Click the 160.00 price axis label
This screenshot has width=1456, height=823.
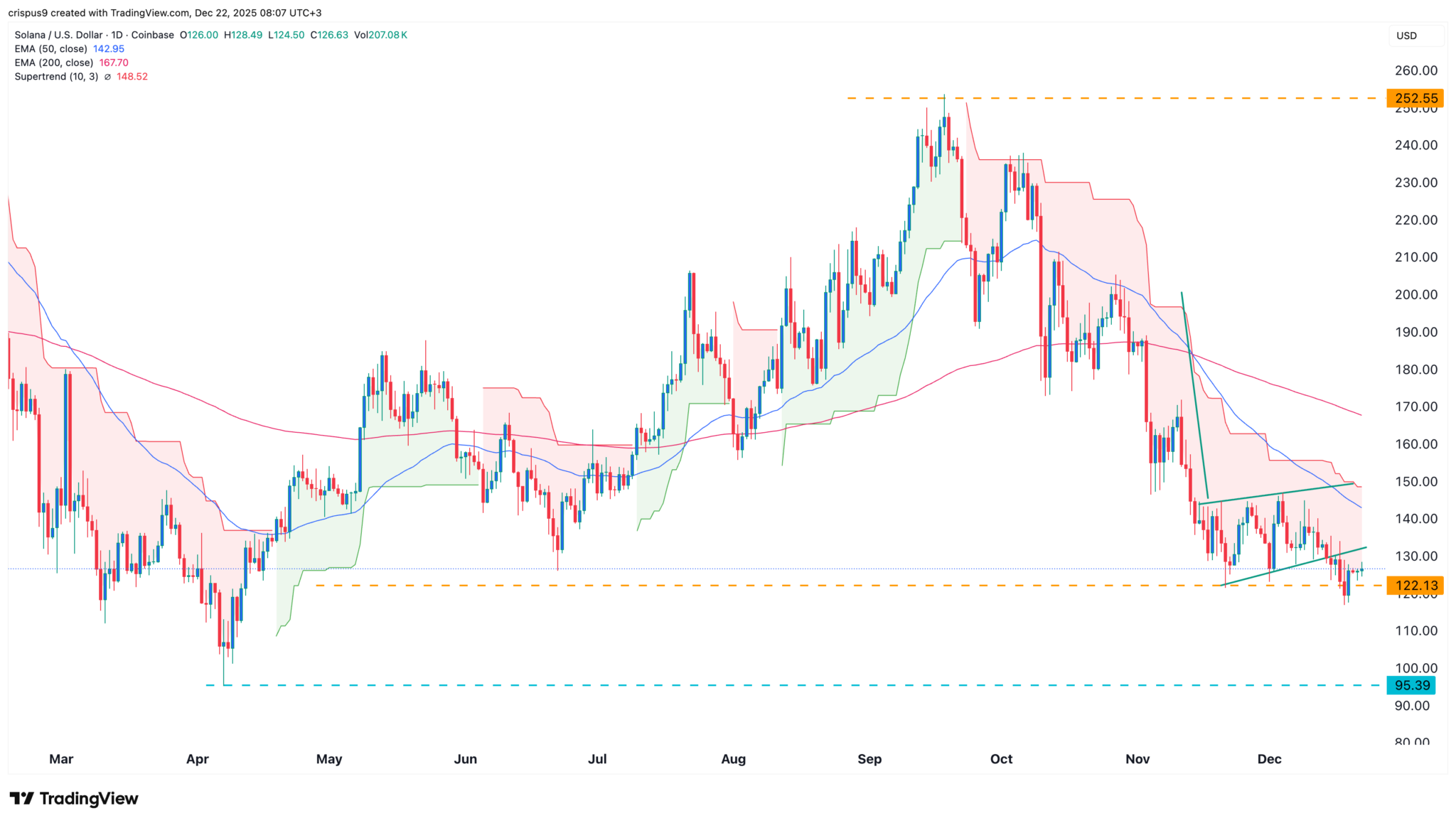point(1415,444)
